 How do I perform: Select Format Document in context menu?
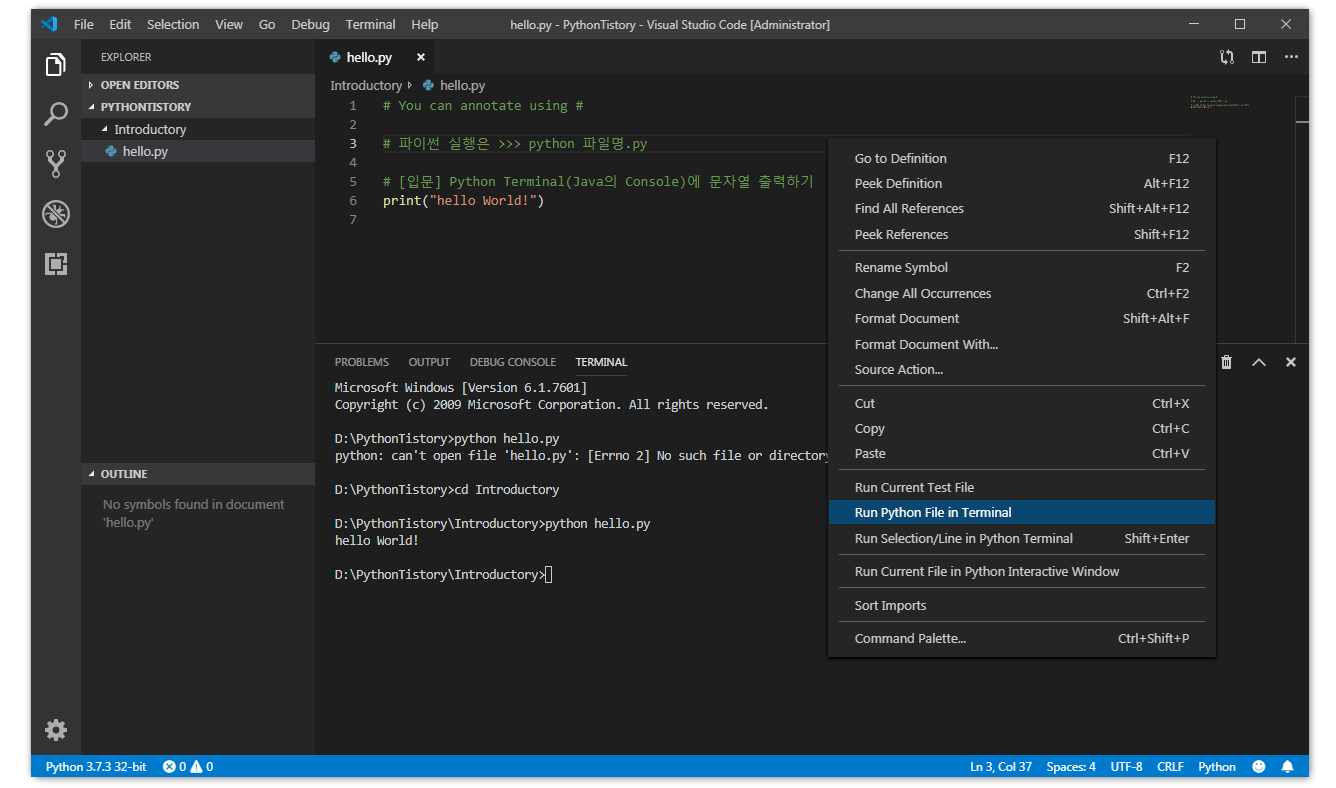pyautogui.click(x=1022, y=318)
